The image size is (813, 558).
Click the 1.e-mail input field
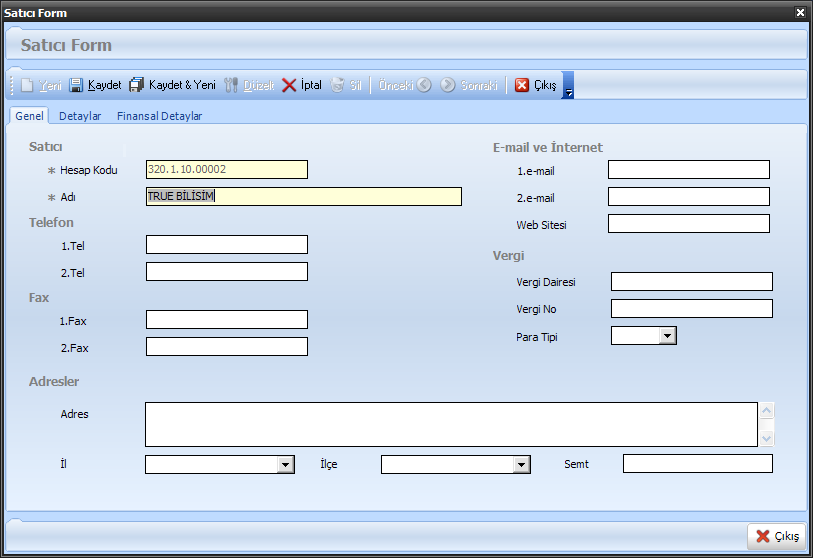coord(688,169)
